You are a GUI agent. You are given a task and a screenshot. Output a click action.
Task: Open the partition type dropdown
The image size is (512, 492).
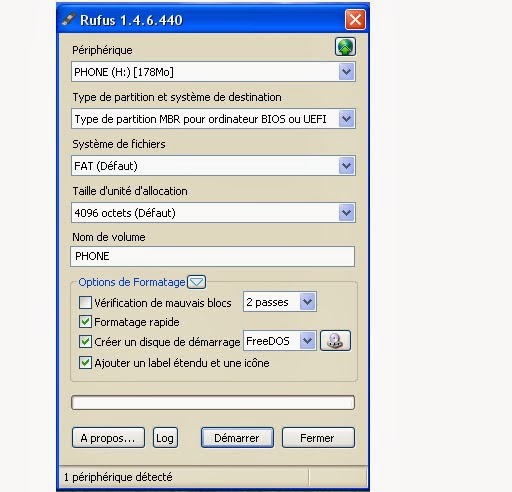tap(213, 119)
